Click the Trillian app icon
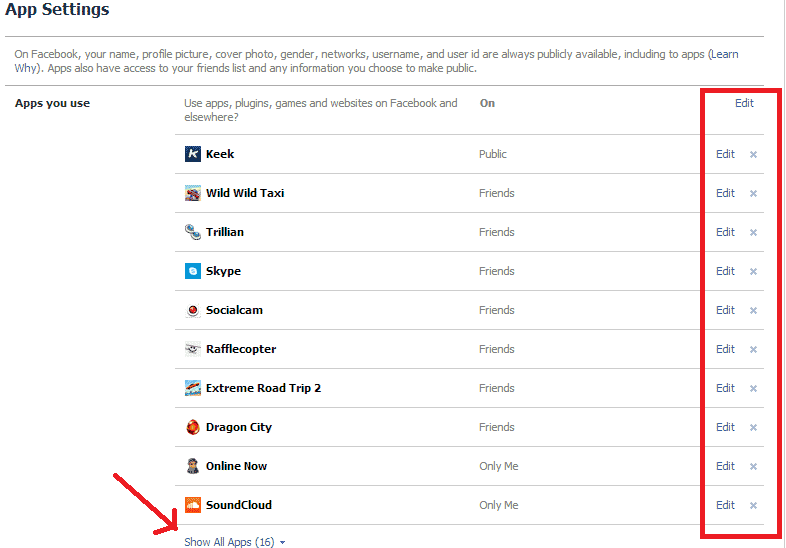786x548 pixels. click(x=193, y=232)
